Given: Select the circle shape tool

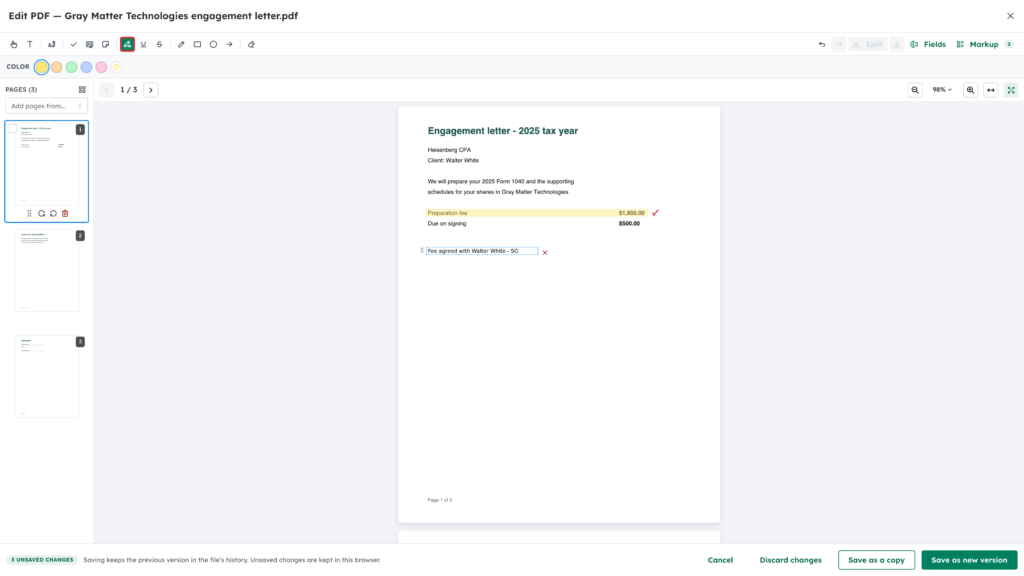Looking at the screenshot, I should coord(214,44).
